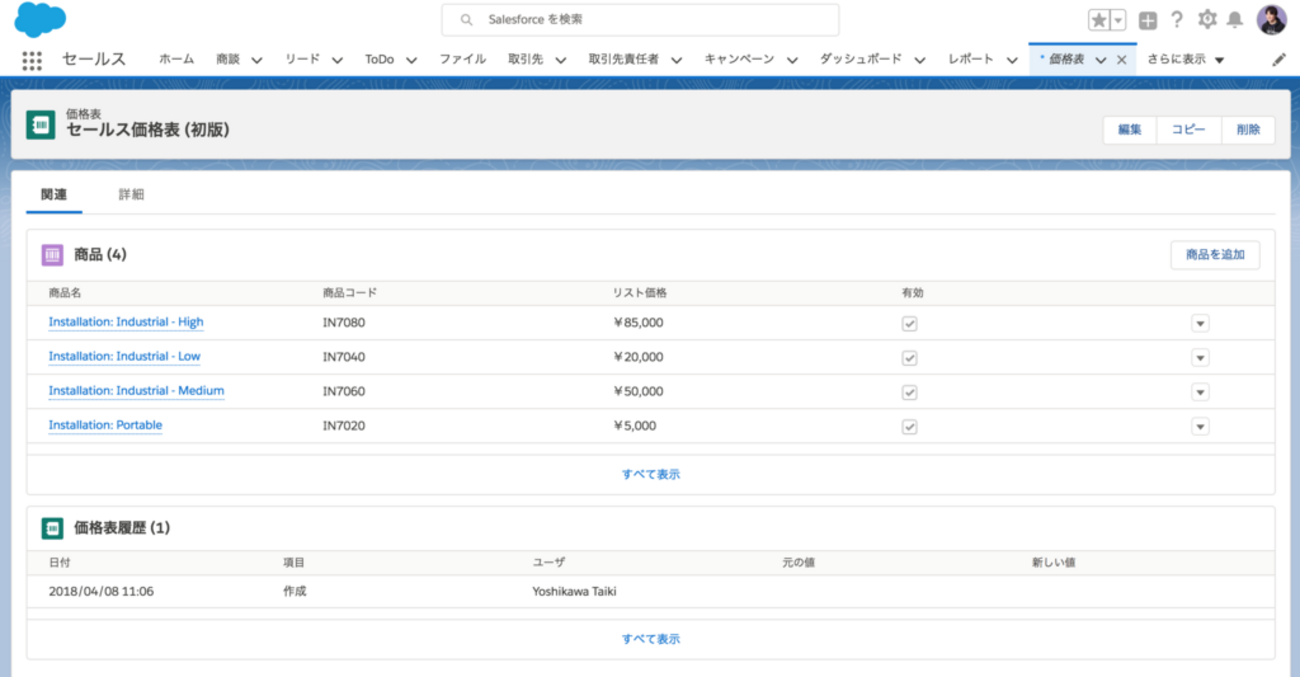The image size is (1300, 677).
Task: Go to the ホーム tab
Action: point(177,59)
